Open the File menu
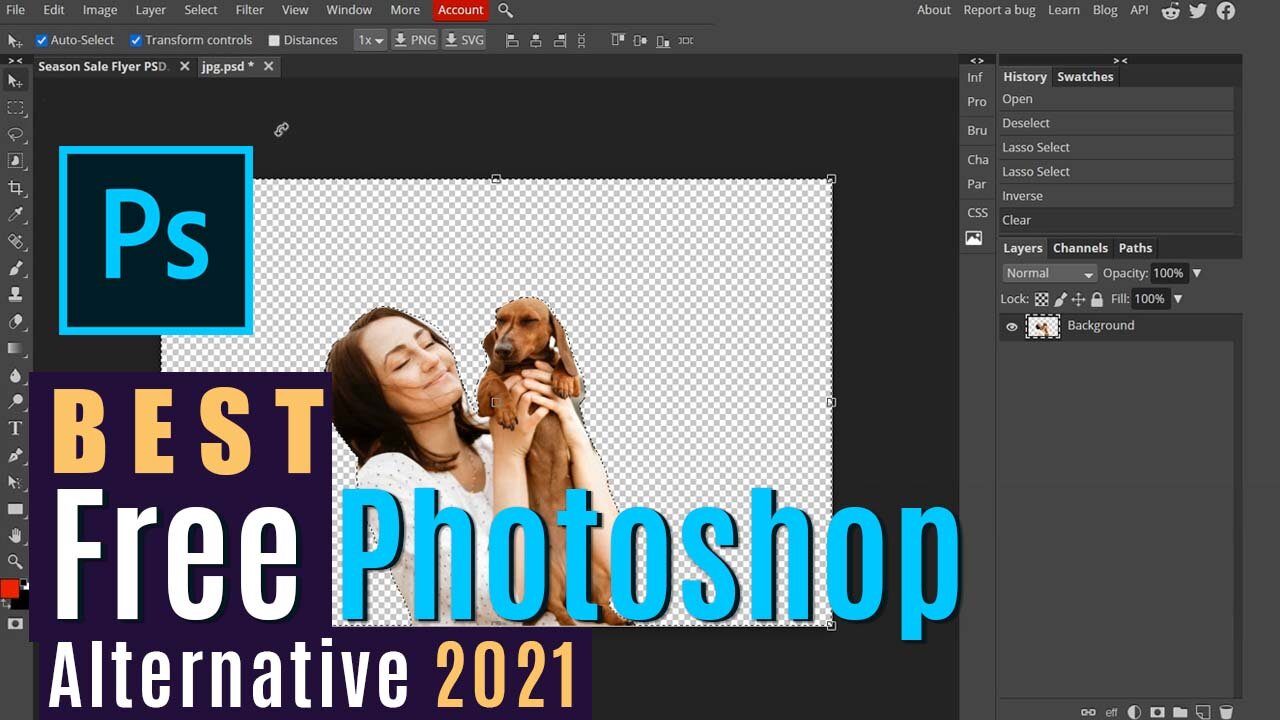The height and width of the screenshot is (720, 1280). (16, 10)
